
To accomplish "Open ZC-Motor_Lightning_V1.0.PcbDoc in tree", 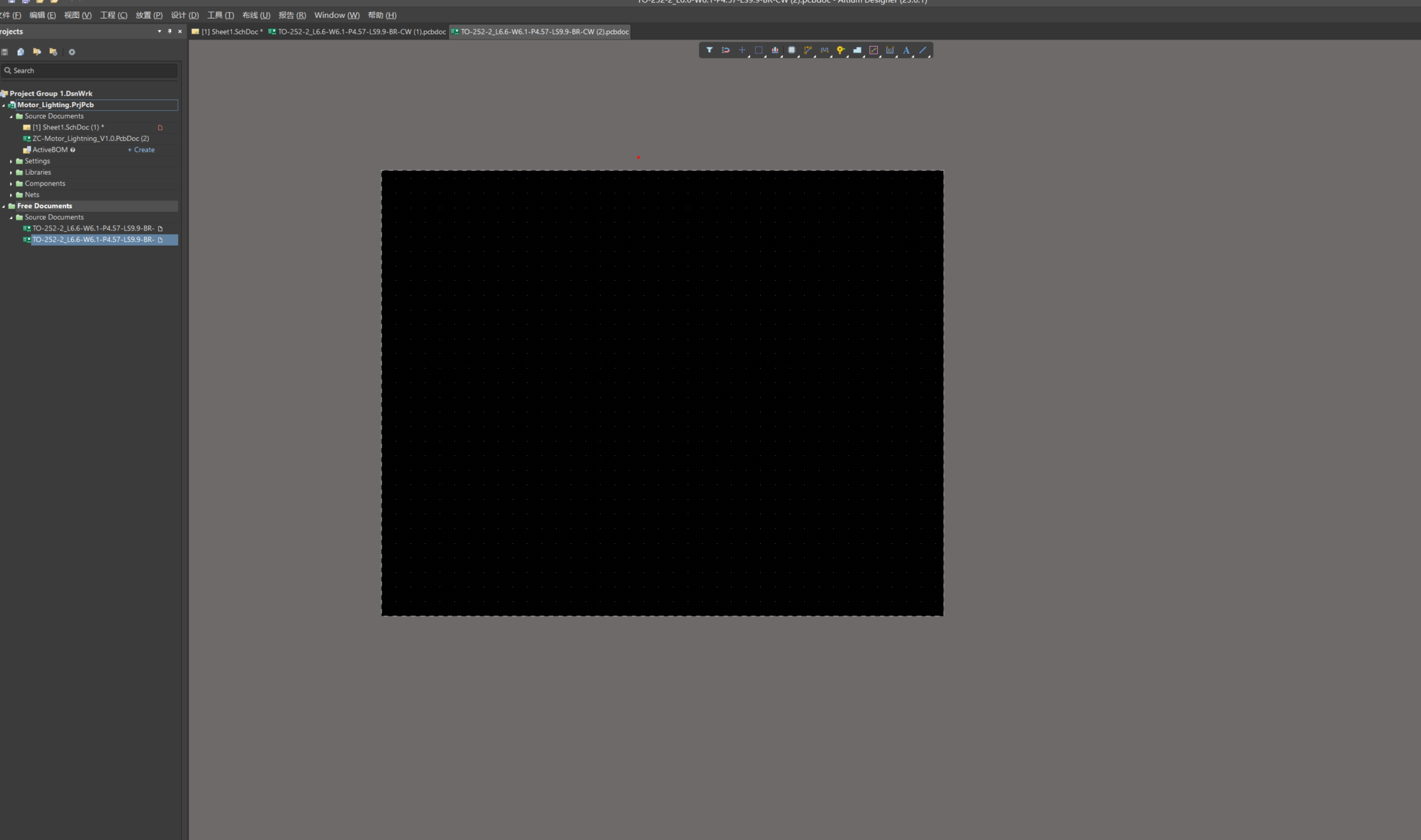I will click(90, 139).
